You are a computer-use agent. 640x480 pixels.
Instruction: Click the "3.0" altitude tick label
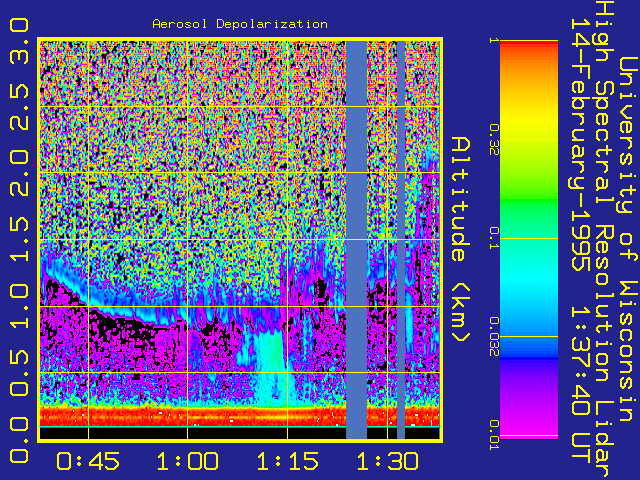[x=19, y=41]
